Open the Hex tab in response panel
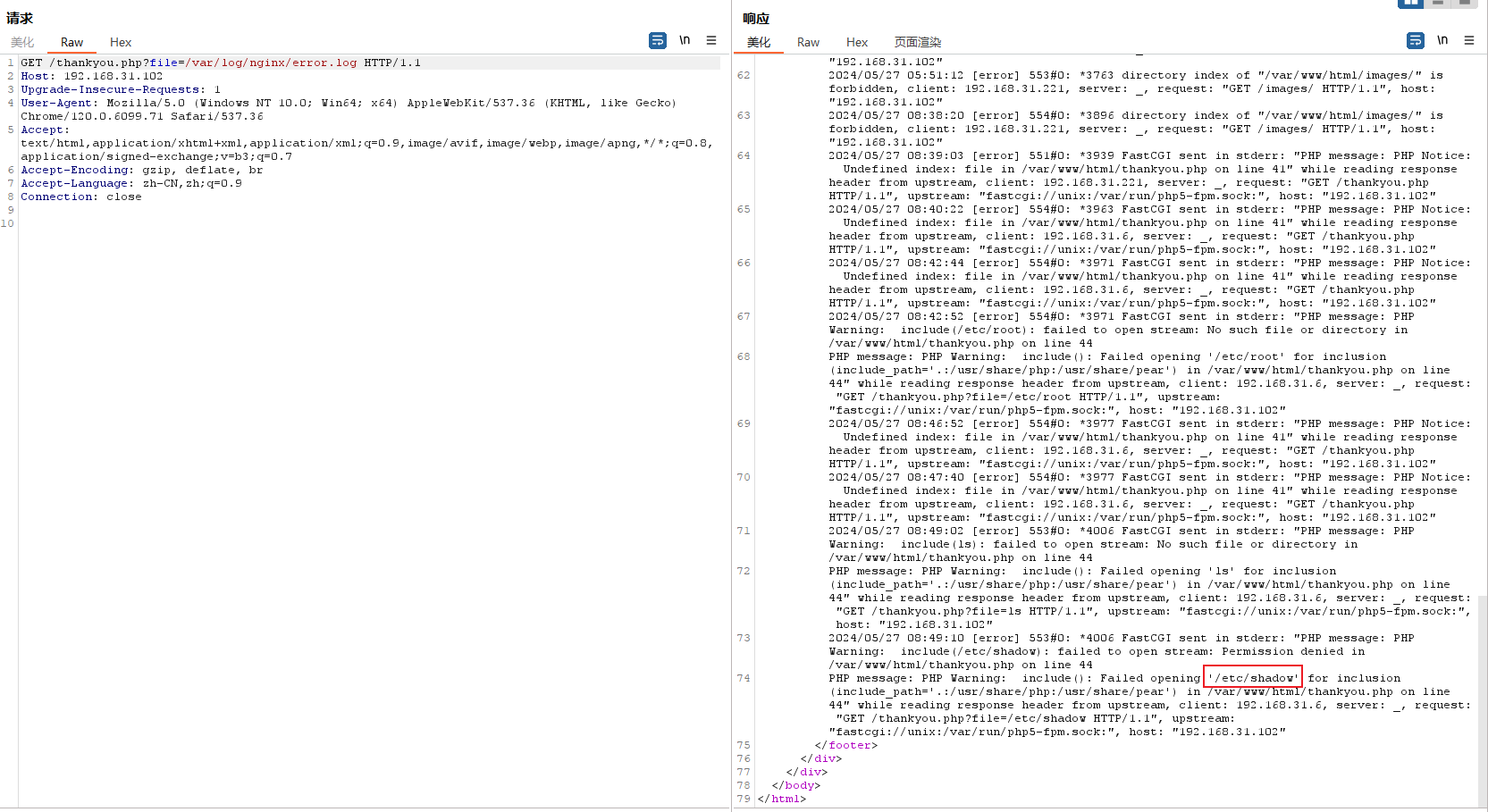This screenshot has height=812, width=1488. 857,42
